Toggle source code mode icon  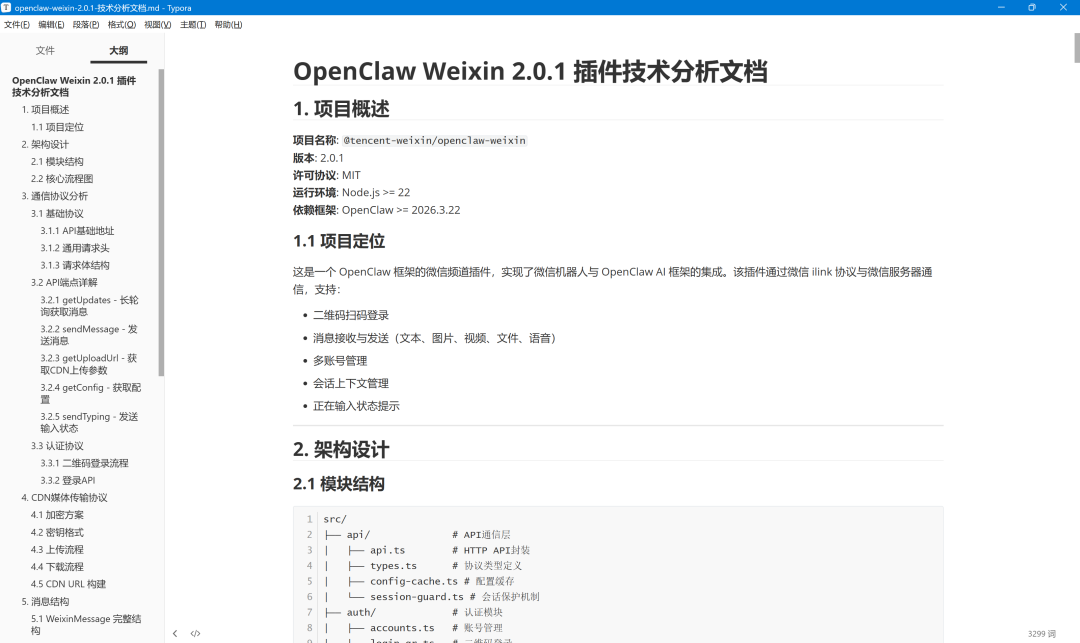point(195,633)
